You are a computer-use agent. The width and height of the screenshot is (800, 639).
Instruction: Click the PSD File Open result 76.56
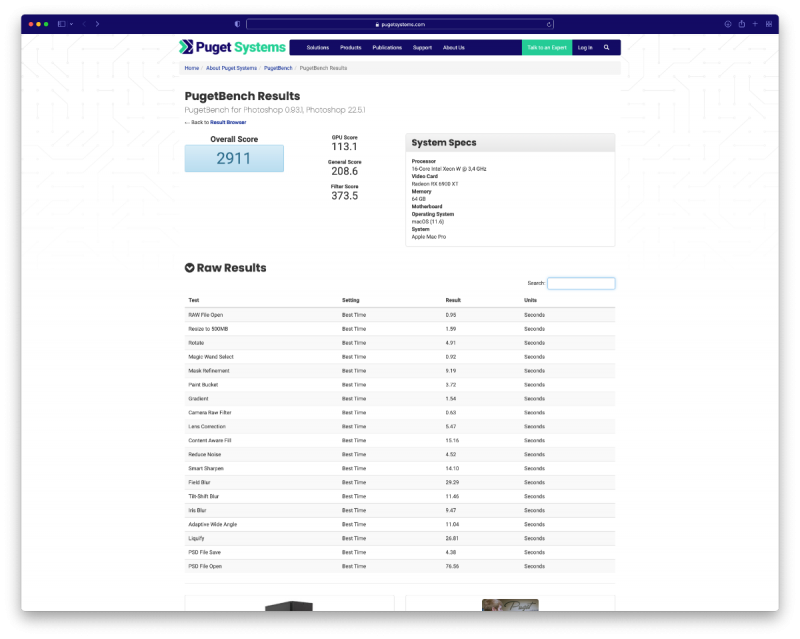tap(452, 567)
